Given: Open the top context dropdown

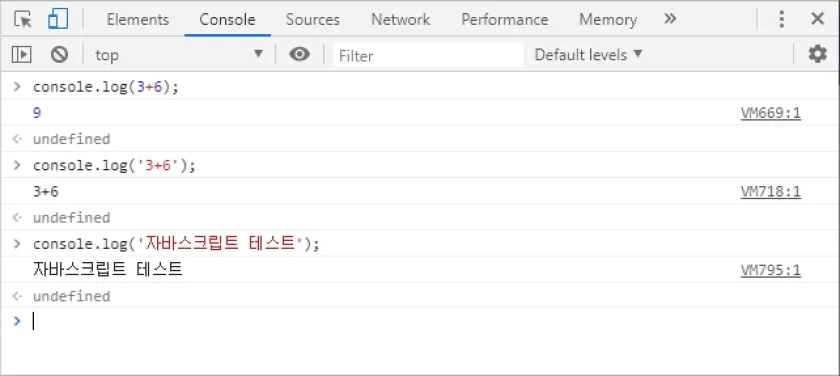Looking at the screenshot, I should (x=179, y=55).
